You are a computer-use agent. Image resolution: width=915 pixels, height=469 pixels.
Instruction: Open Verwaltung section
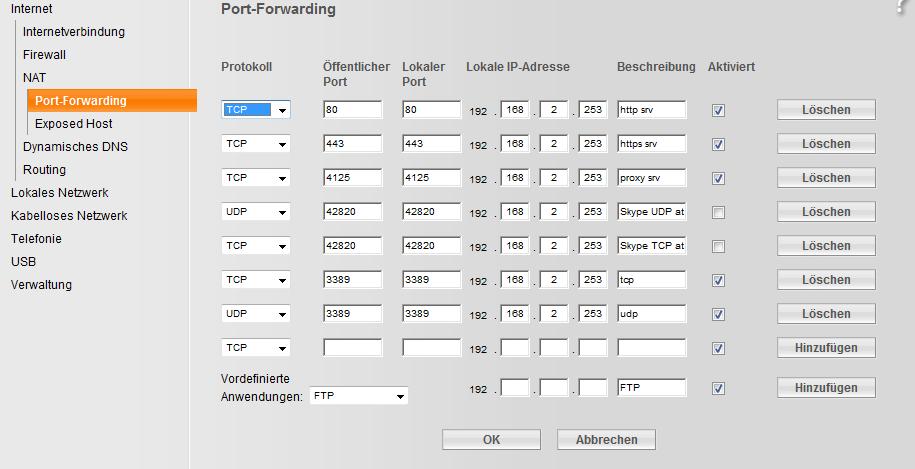click(41, 285)
